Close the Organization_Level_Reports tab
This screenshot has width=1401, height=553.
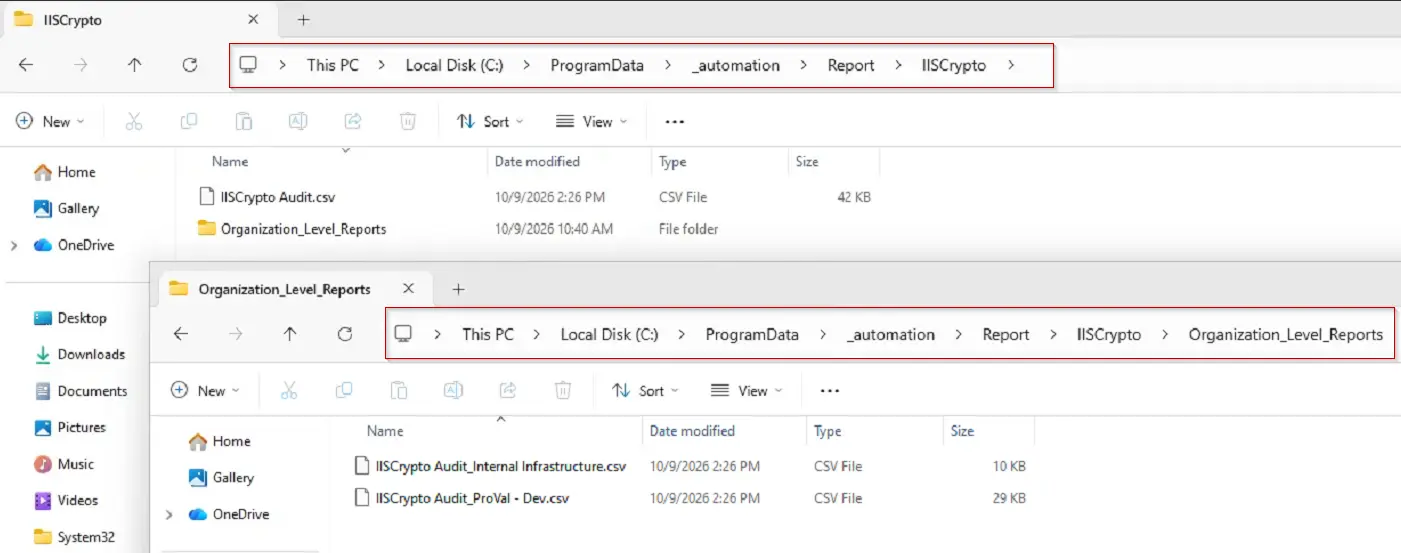tap(408, 289)
